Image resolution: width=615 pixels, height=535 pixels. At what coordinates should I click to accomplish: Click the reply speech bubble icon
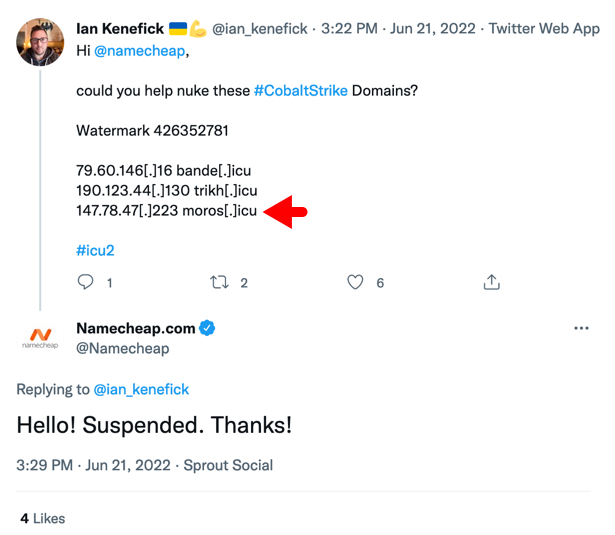tap(86, 283)
